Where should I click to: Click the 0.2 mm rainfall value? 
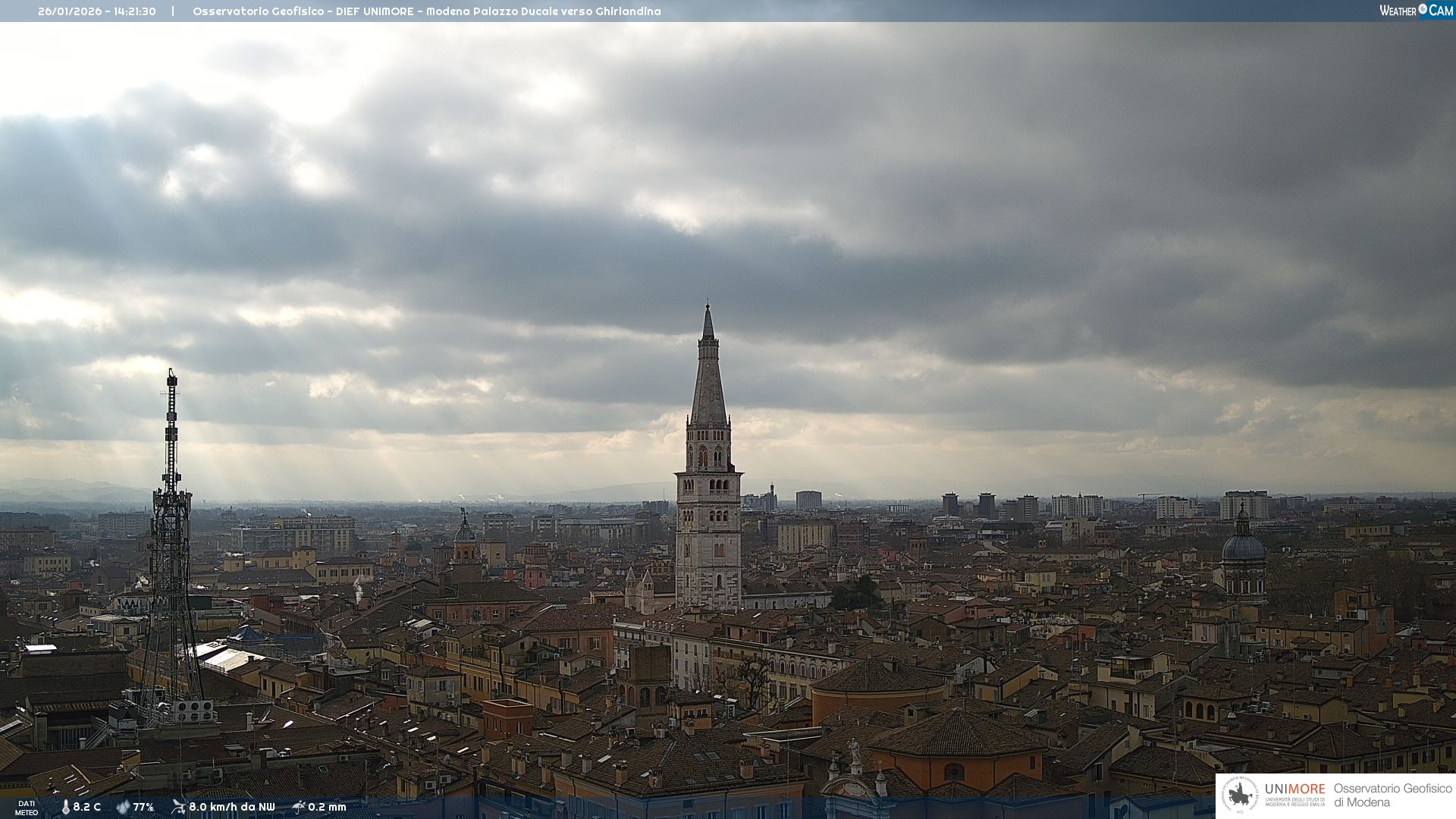coord(327,807)
